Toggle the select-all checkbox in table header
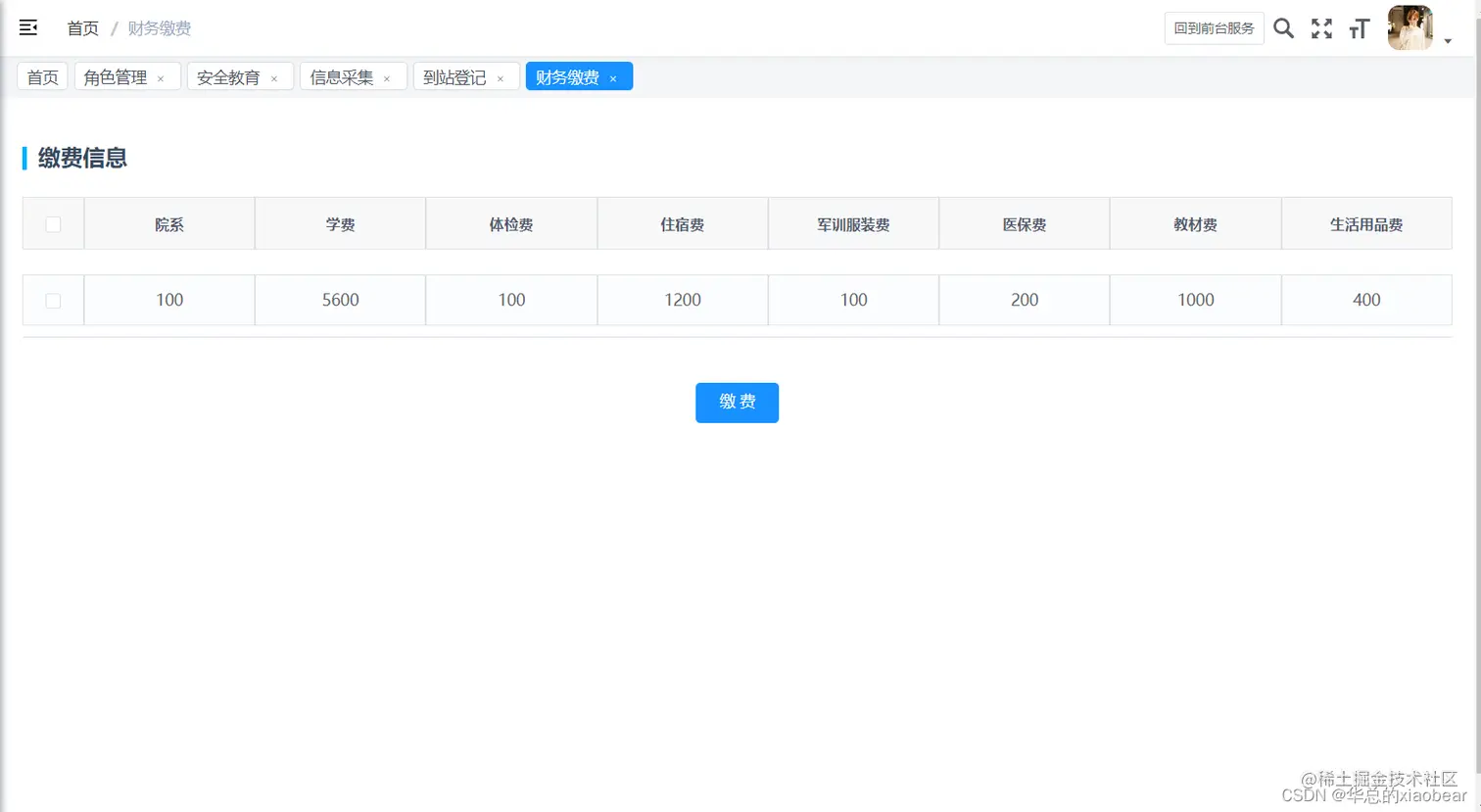The height and width of the screenshot is (812, 1481). tap(53, 223)
